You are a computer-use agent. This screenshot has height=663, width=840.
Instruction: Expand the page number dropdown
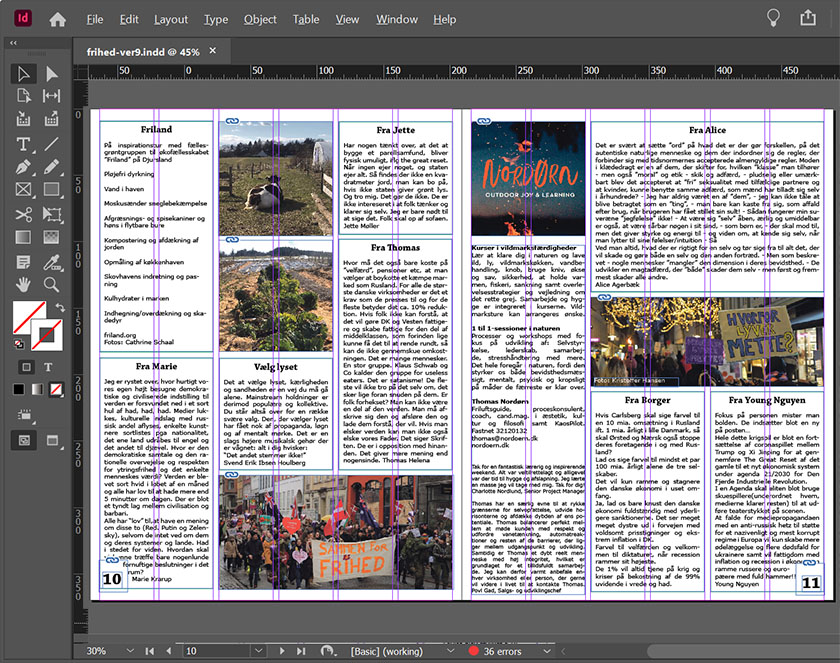click(259, 651)
